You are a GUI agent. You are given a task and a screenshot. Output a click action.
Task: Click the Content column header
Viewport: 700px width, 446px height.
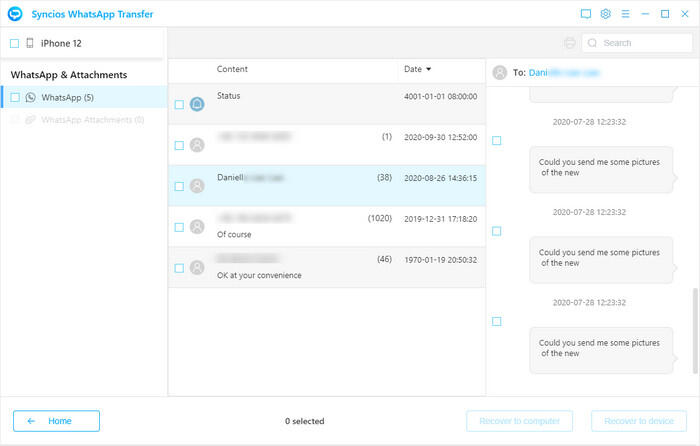[x=232, y=70]
